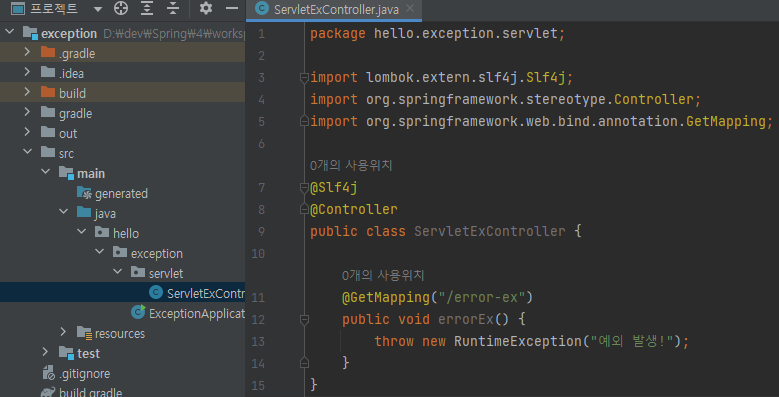This screenshot has height=397, width=779.
Task: Select the test module folder icon
Action: (67, 353)
